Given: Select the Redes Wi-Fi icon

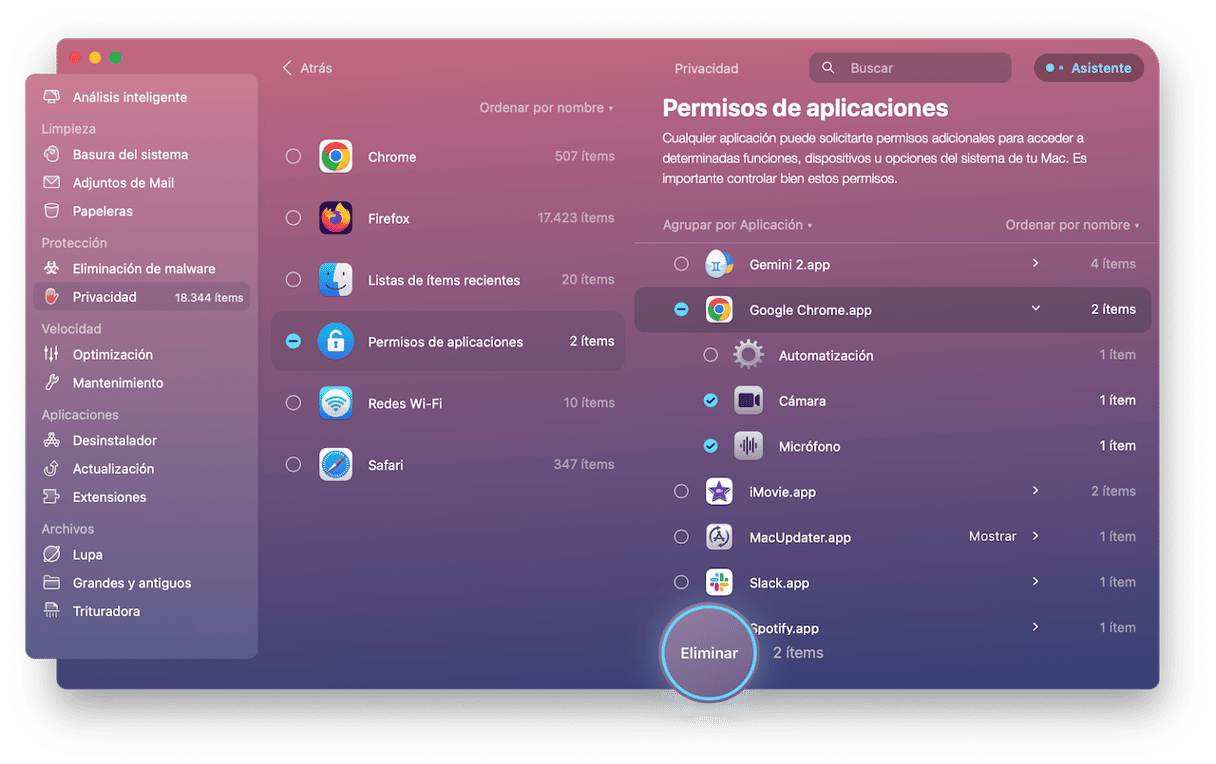Looking at the screenshot, I should click(335, 403).
